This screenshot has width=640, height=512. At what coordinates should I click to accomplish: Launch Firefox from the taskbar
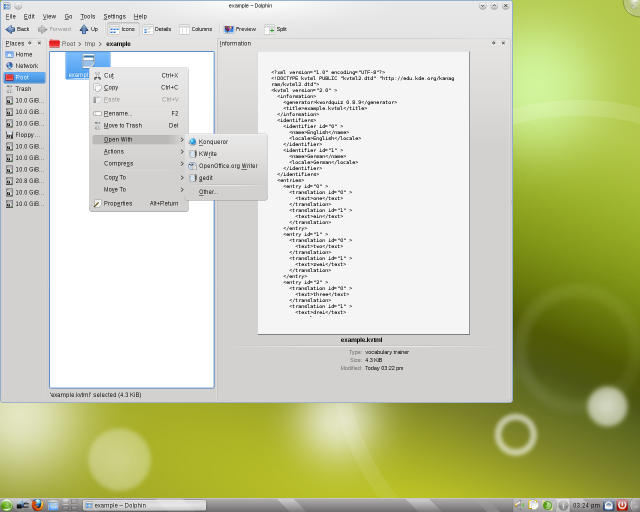(x=37, y=505)
